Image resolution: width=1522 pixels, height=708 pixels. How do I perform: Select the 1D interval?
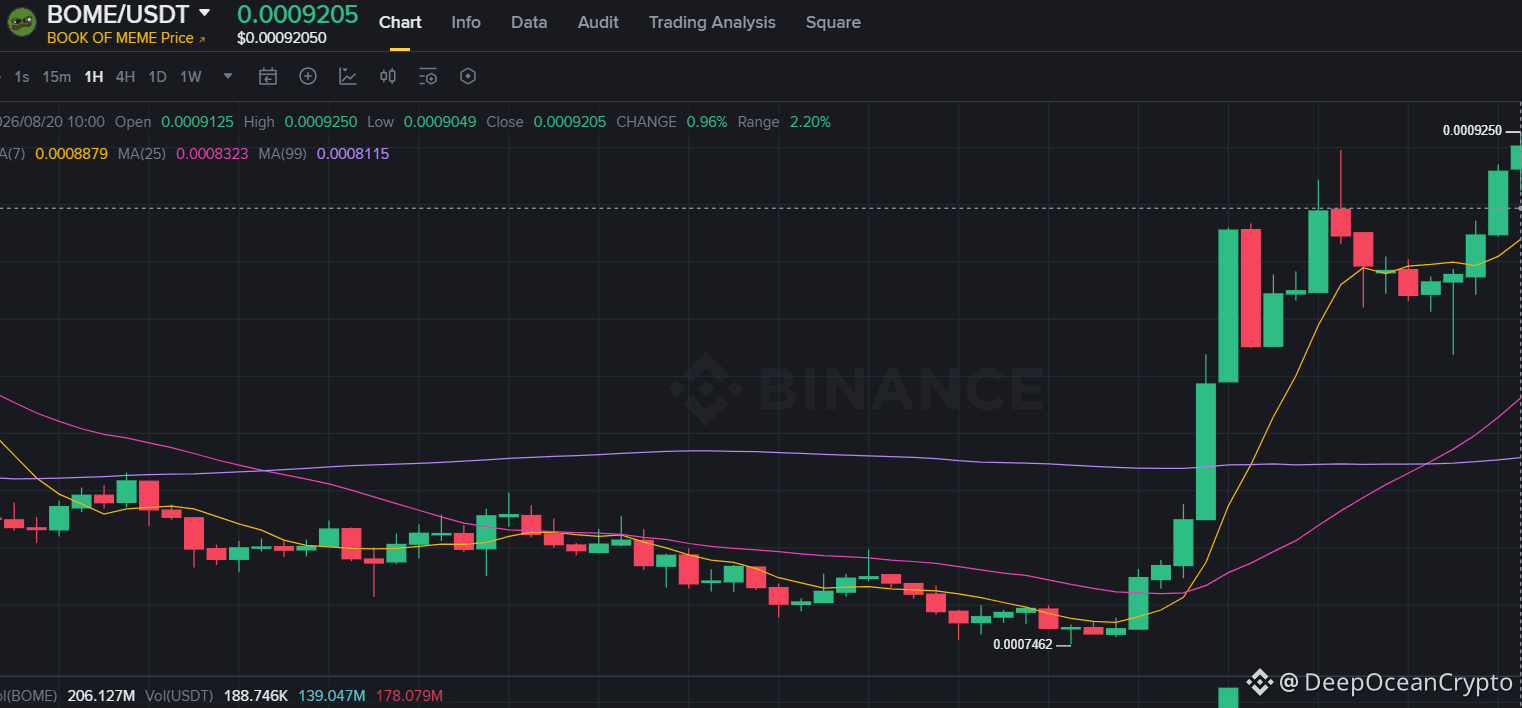(x=157, y=77)
